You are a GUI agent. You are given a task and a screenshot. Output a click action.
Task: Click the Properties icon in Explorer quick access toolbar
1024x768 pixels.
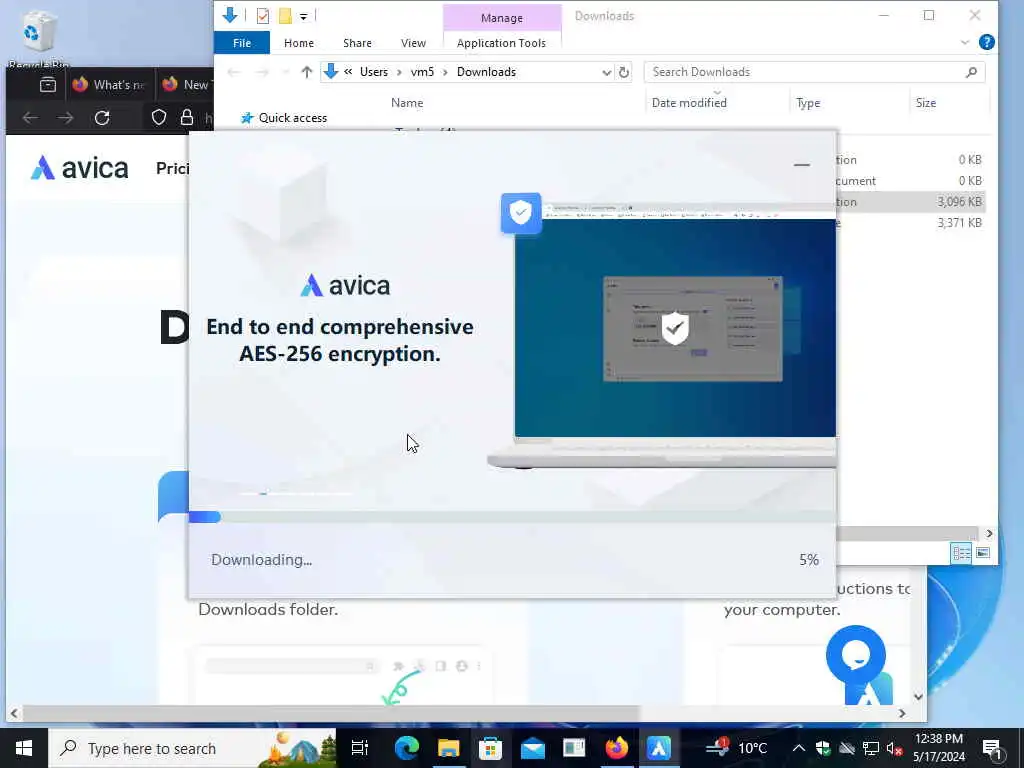coord(263,16)
